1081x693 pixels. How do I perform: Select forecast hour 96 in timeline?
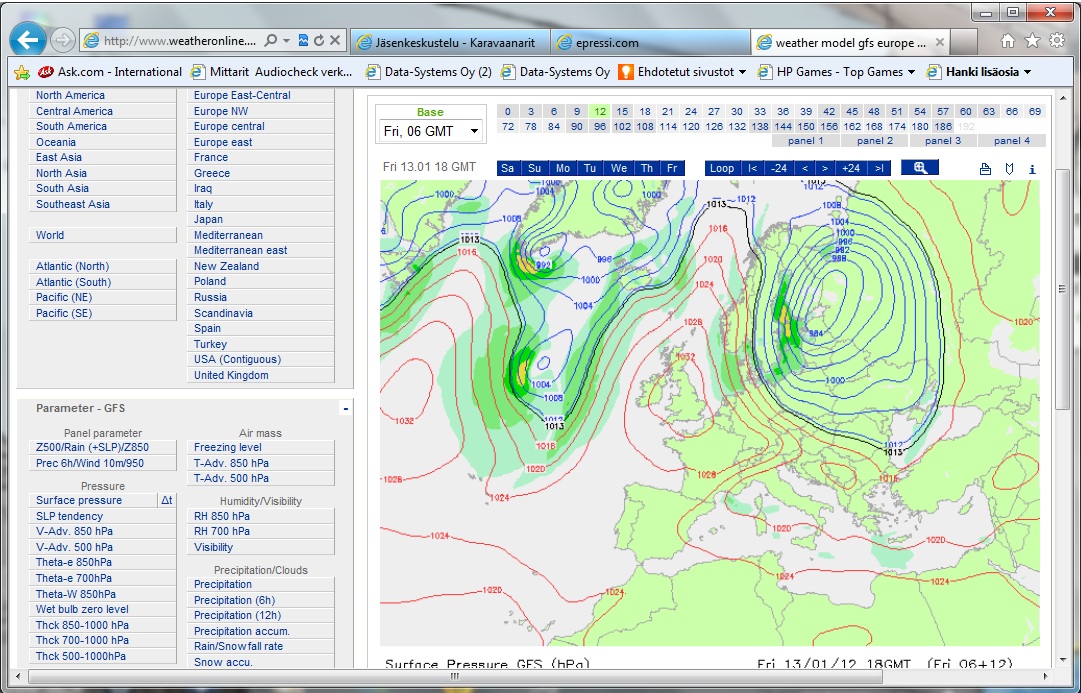600,127
